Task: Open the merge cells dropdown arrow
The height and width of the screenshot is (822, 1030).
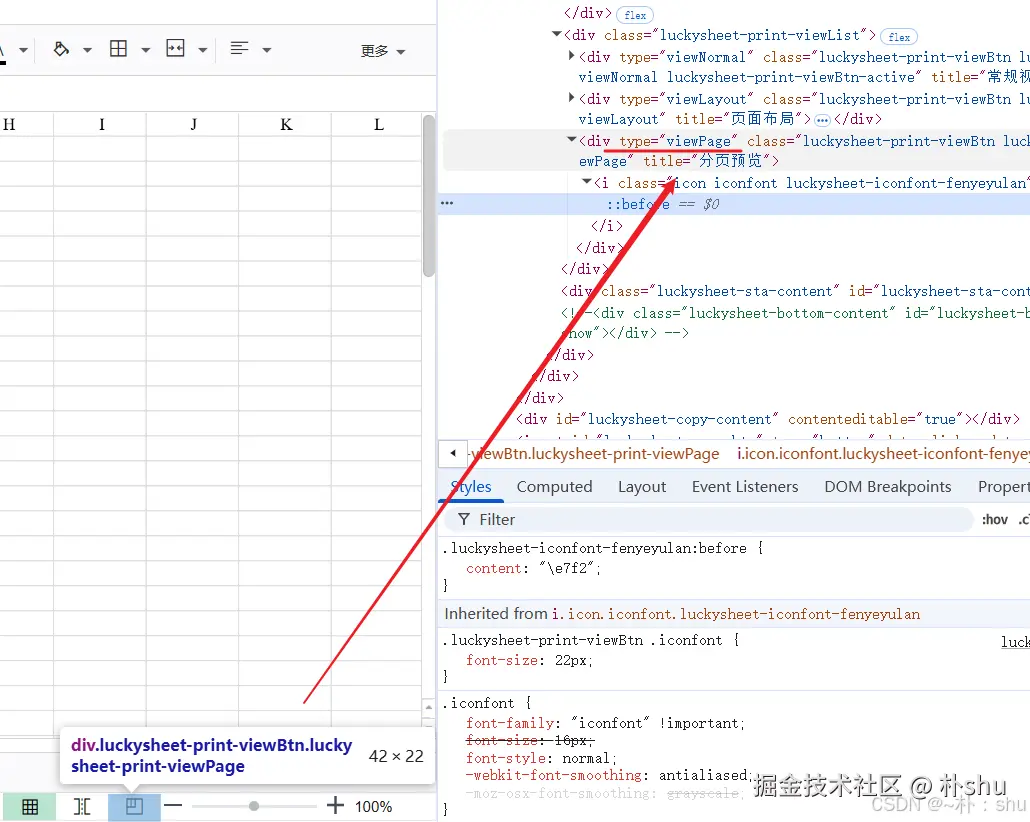Action: click(x=203, y=50)
